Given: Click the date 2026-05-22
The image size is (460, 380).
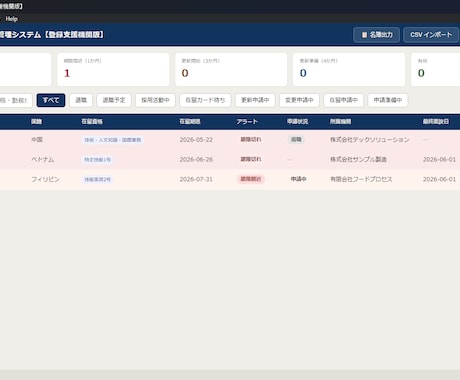Looking at the screenshot, I should coord(196,140).
